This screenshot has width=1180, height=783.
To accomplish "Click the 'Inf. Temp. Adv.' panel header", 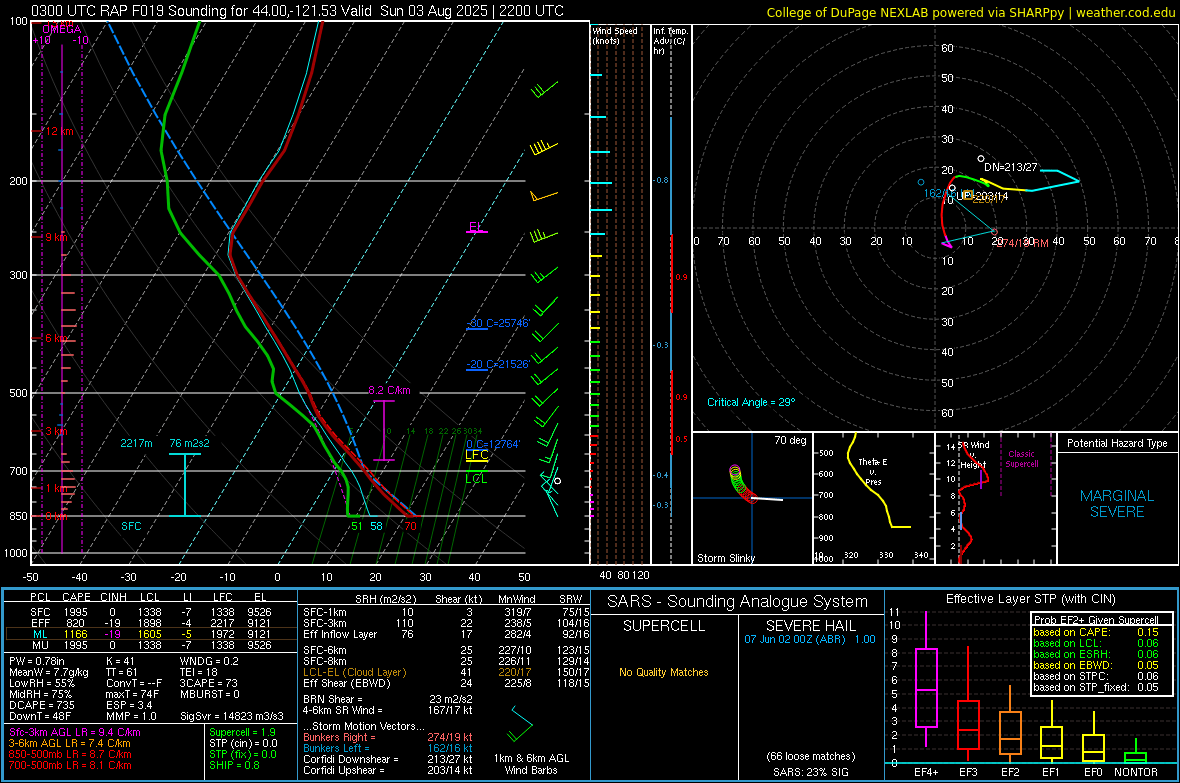I will click(670, 41).
